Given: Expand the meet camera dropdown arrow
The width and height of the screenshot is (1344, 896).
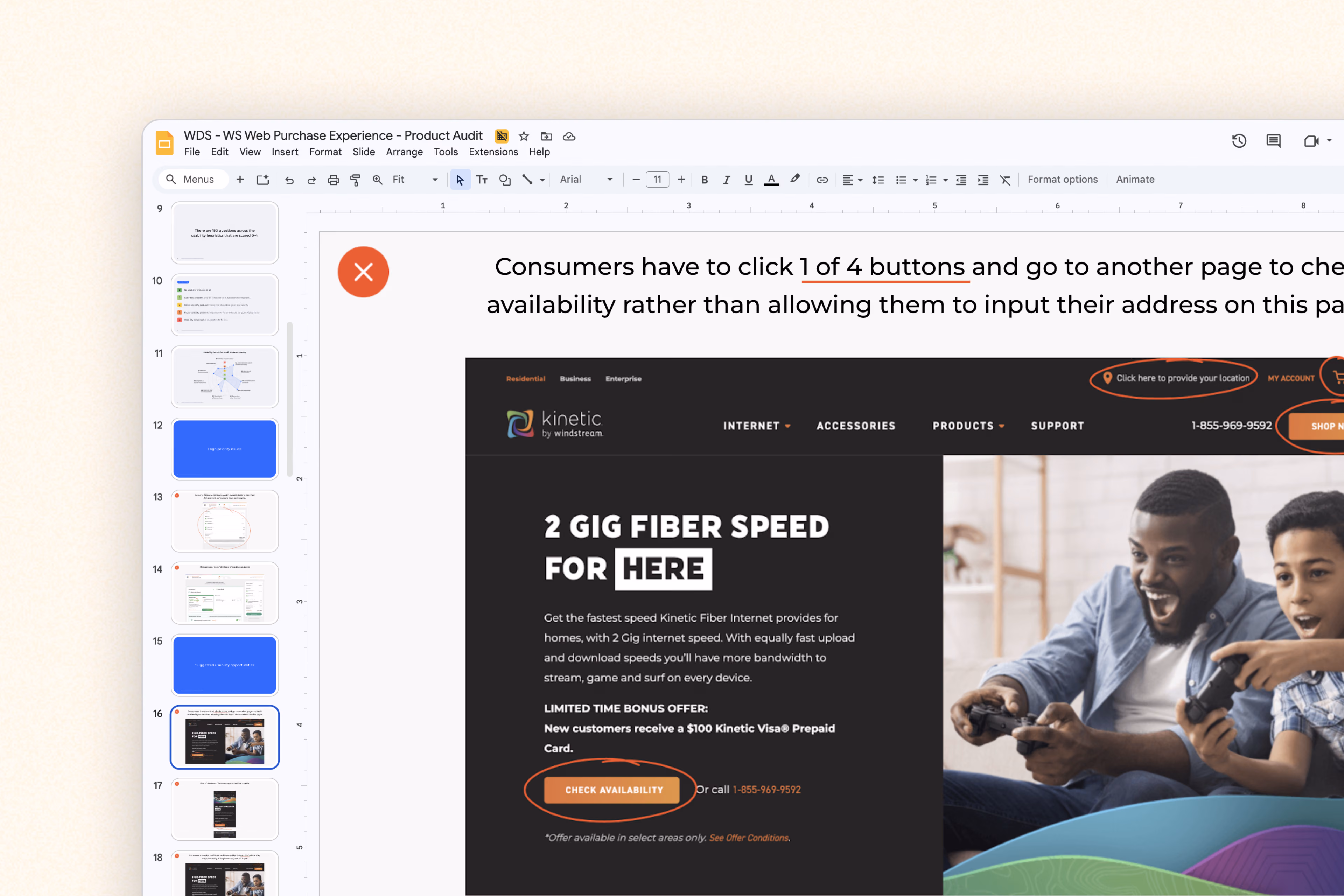Looking at the screenshot, I should 1329,140.
